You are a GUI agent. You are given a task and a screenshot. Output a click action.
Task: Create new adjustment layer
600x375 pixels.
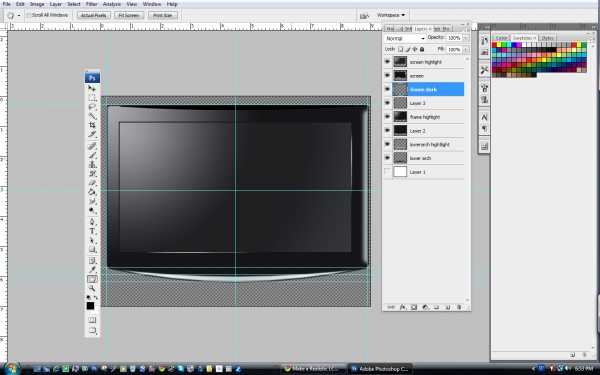(x=425, y=307)
